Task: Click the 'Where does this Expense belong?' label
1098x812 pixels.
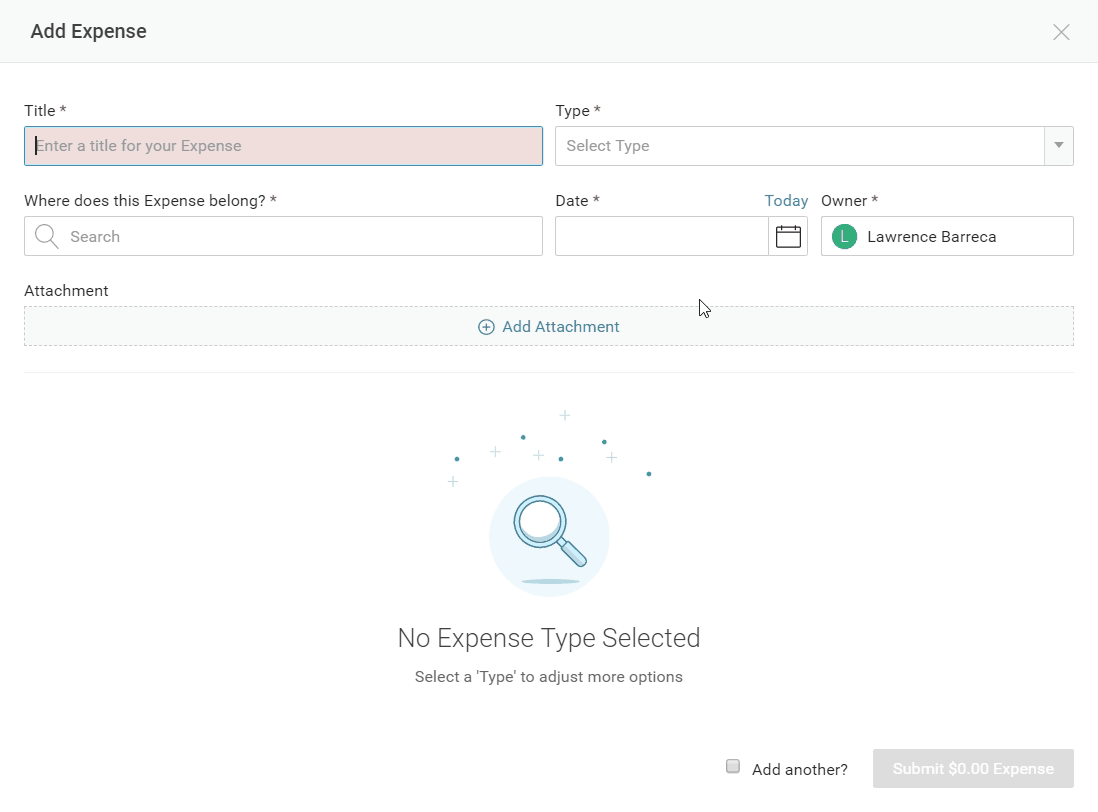Action: [150, 201]
